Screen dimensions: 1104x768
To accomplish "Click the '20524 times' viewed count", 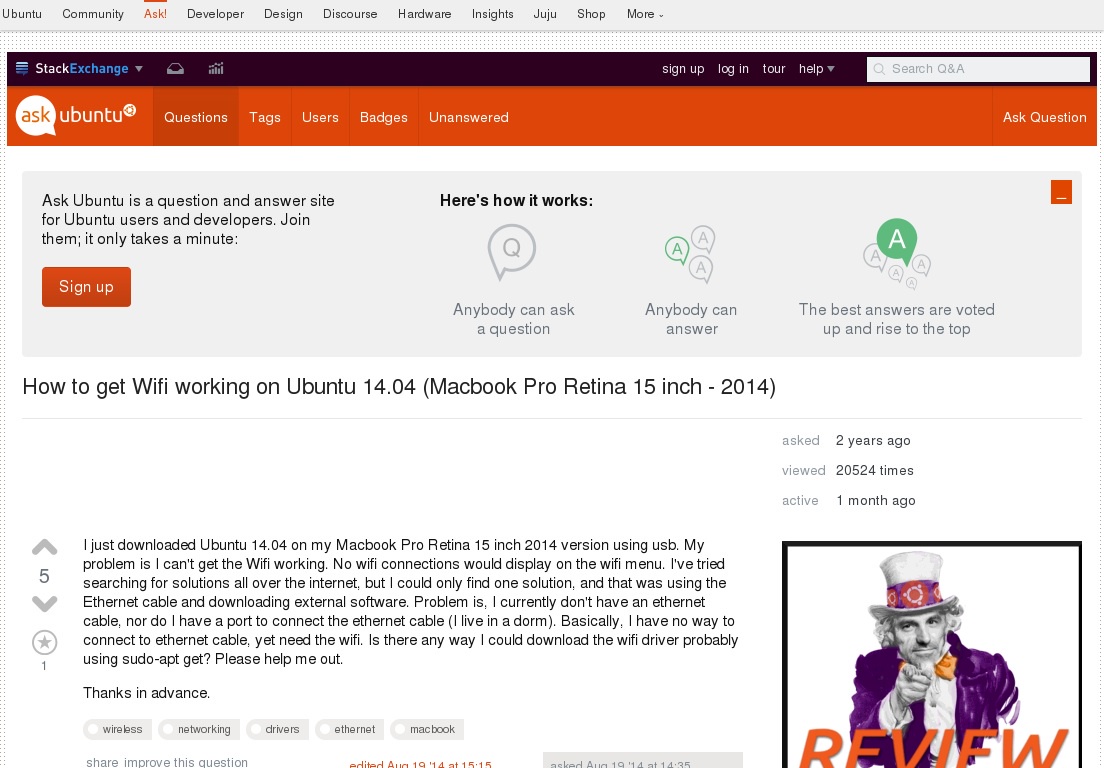I will [x=874, y=470].
